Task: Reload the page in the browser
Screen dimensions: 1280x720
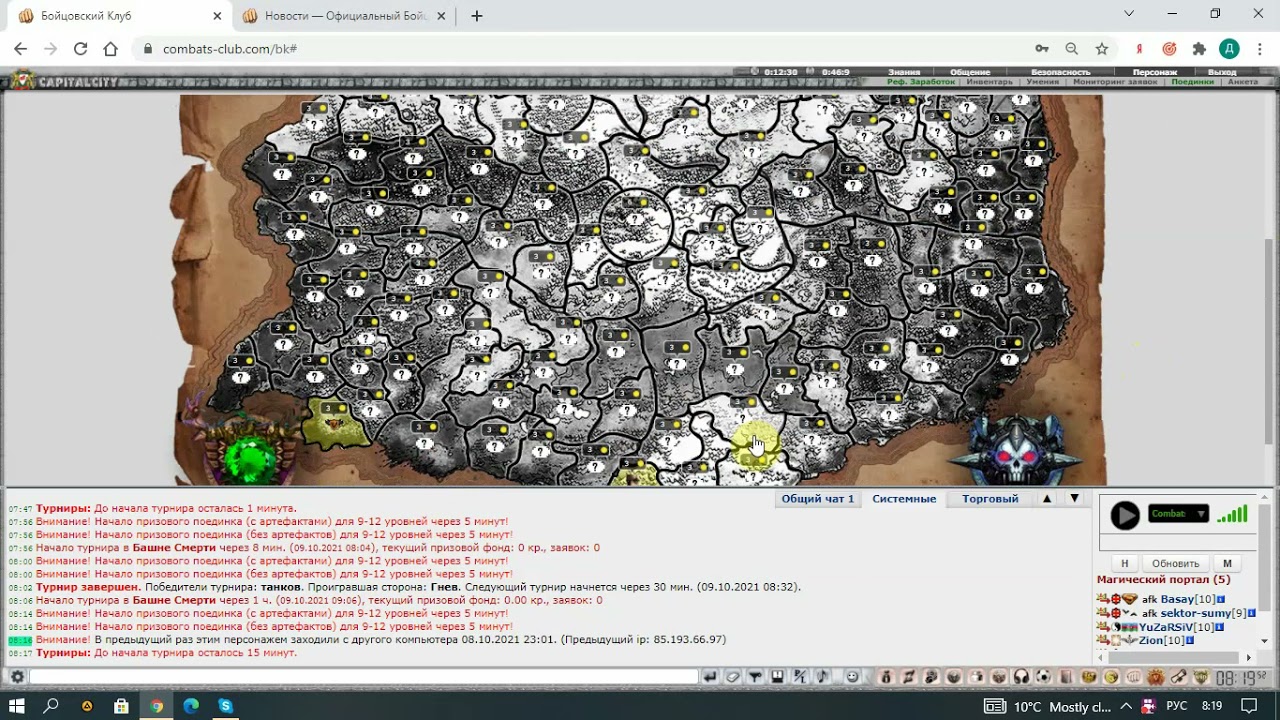Action: click(80, 48)
